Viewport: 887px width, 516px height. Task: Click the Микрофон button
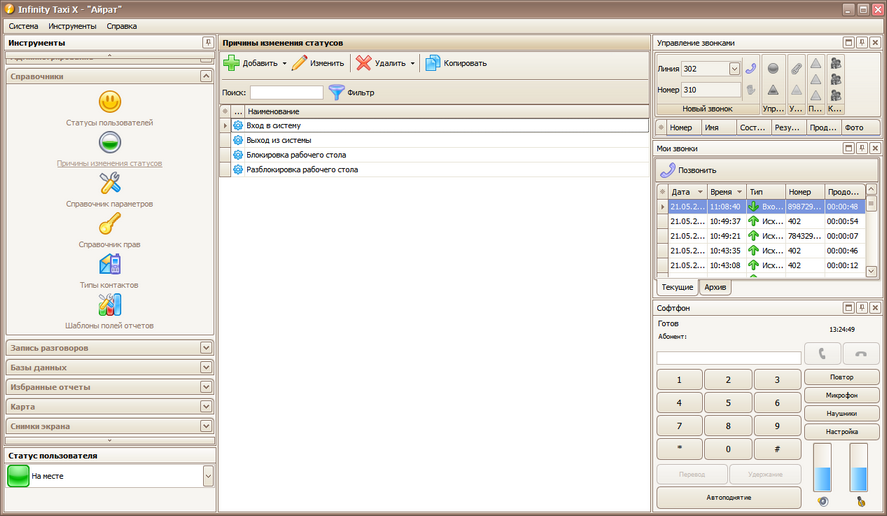coord(842,395)
